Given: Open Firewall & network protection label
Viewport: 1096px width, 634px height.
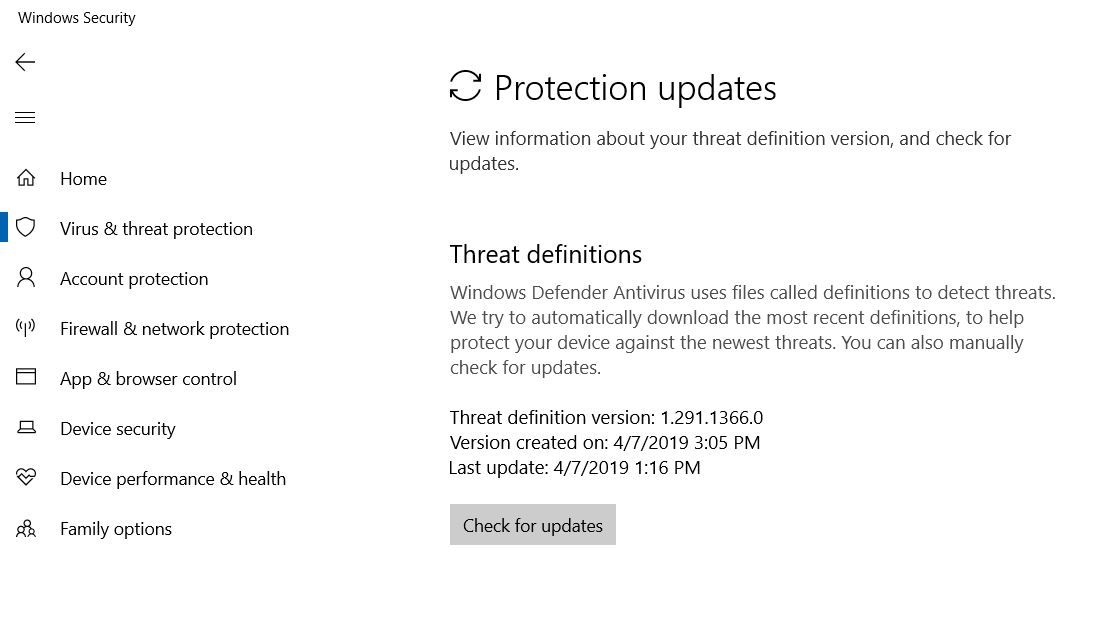Looking at the screenshot, I should click(x=174, y=329).
